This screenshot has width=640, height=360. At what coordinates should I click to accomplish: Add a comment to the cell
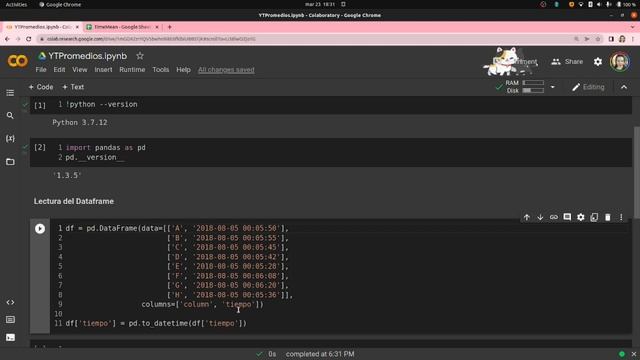coord(567,218)
